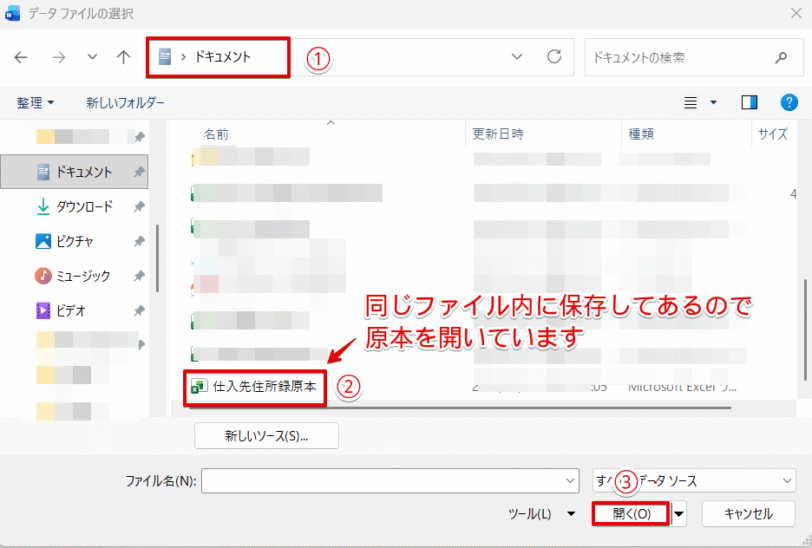Click pin icon beside ミュージック
The image size is (812, 548).
pyautogui.click(x=139, y=276)
